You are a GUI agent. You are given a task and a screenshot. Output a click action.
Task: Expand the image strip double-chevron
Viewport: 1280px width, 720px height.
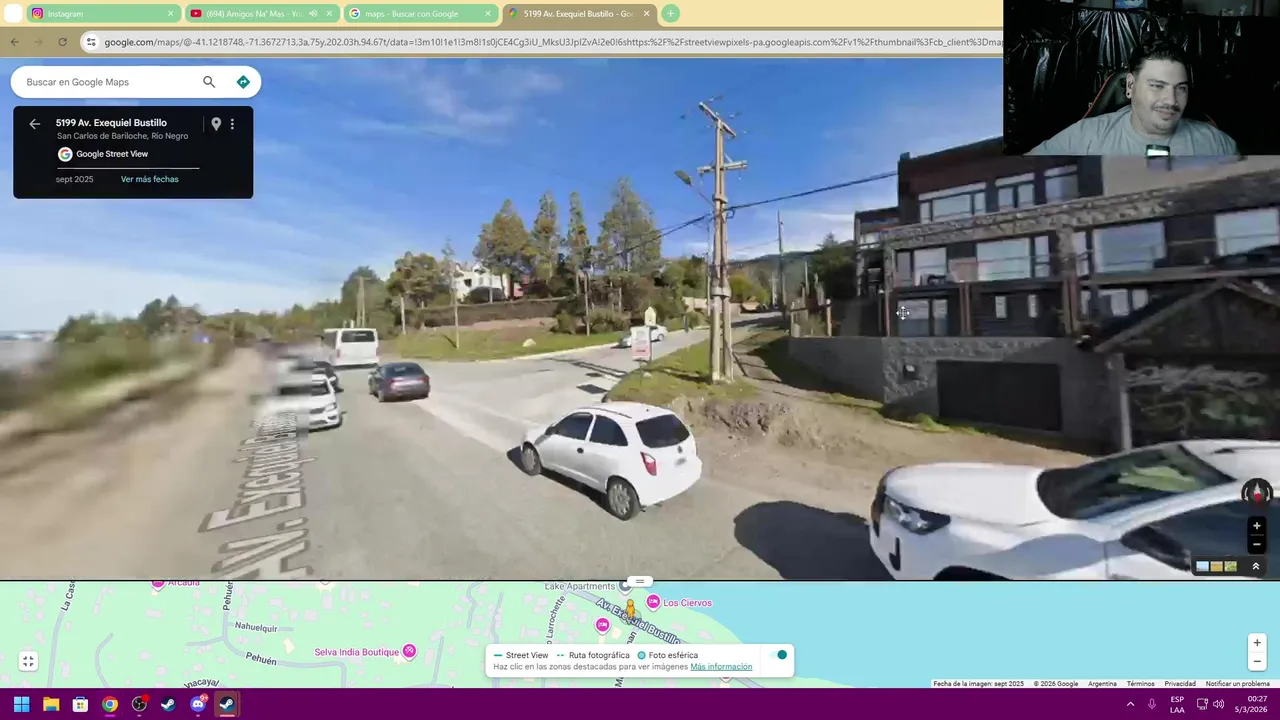click(1256, 566)
